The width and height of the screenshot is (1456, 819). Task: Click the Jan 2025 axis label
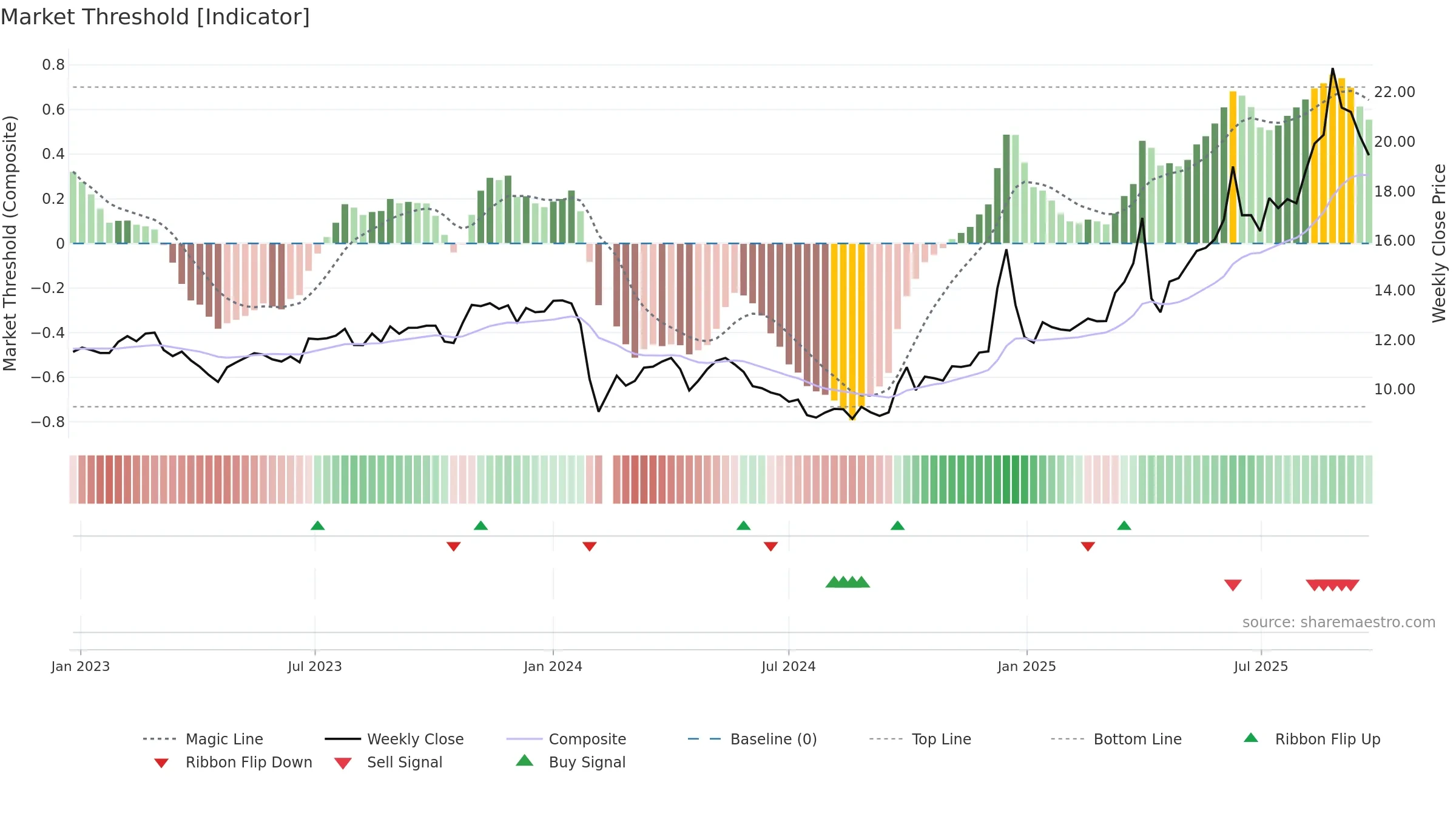1027,667
